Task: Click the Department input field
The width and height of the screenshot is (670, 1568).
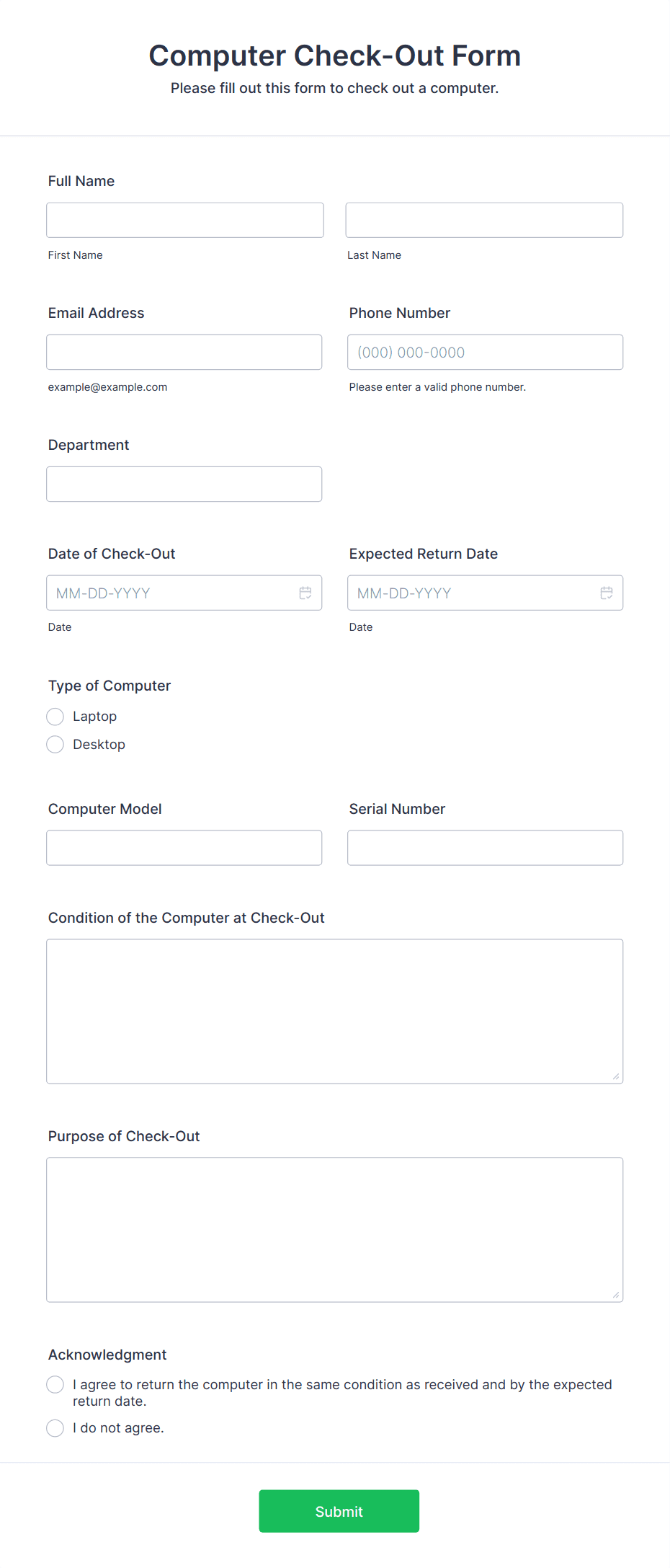Action: [x=184, y=484]
